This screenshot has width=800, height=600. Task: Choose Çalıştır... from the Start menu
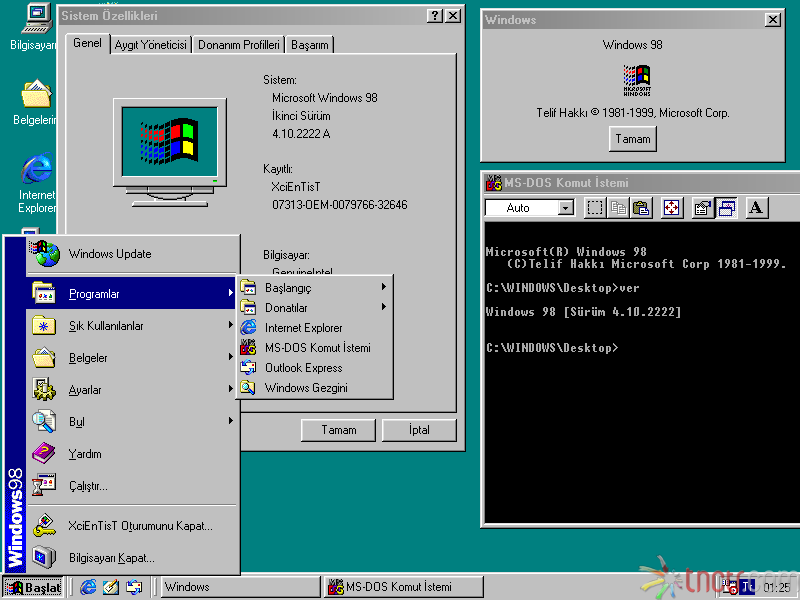(88, 486)
